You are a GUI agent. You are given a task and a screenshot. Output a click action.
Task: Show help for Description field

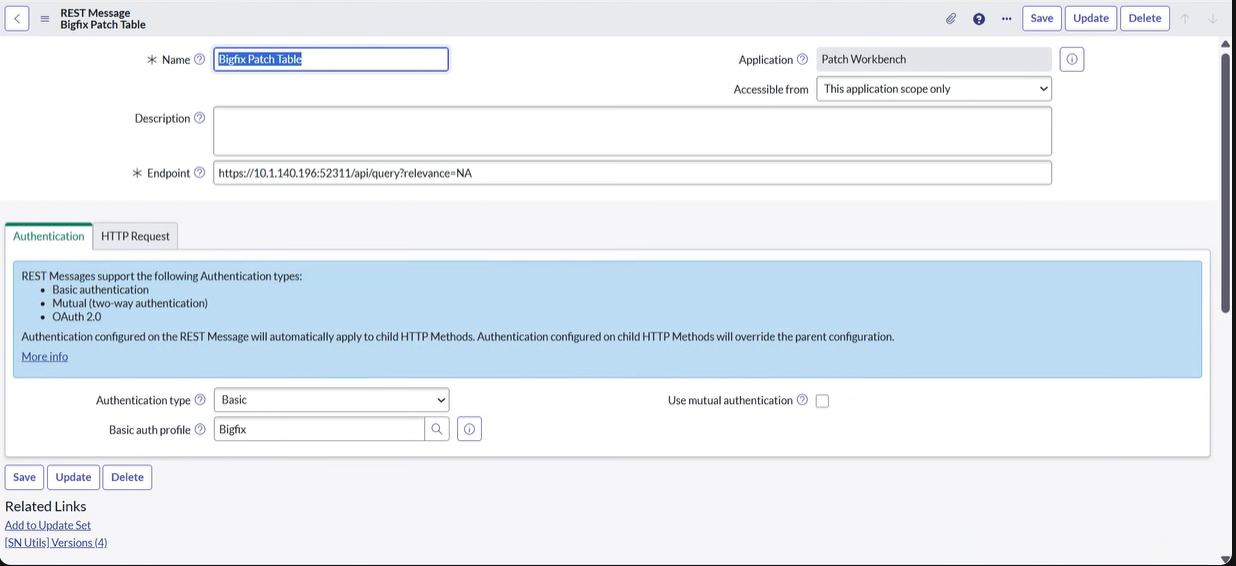(x=199, y=118)
